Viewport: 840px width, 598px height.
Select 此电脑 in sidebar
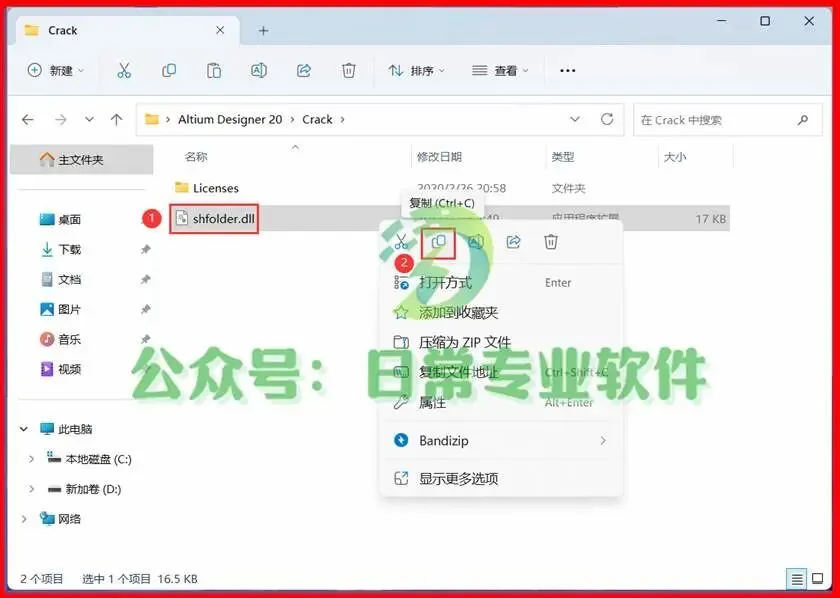[x=74, y=429]
